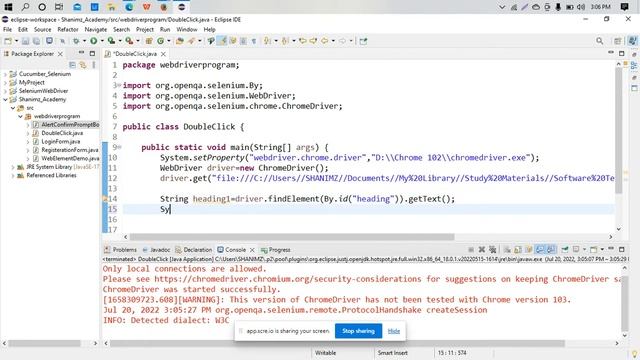Close the DoubleClick.java editor tab
Viewport: 640px width, 360px height.
point(163,54)
